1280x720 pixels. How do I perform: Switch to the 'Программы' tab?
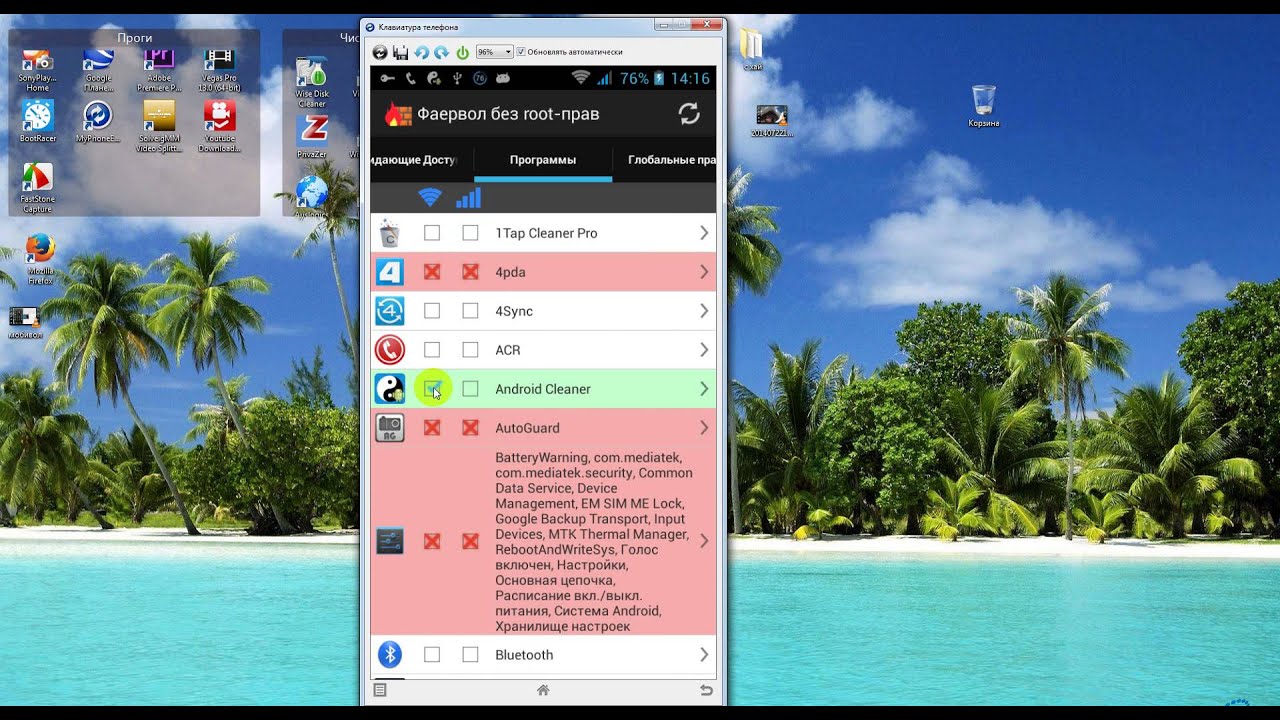(x=543, y=160)
